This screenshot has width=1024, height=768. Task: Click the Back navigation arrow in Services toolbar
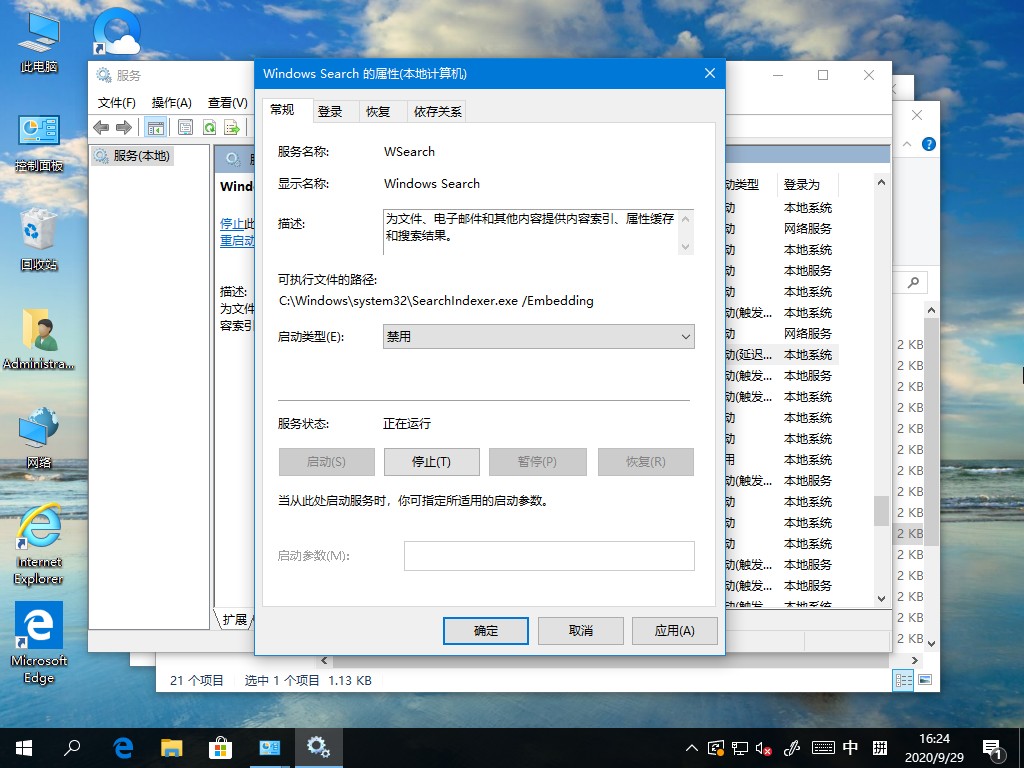pyautogui.click(x=100, y=127)
